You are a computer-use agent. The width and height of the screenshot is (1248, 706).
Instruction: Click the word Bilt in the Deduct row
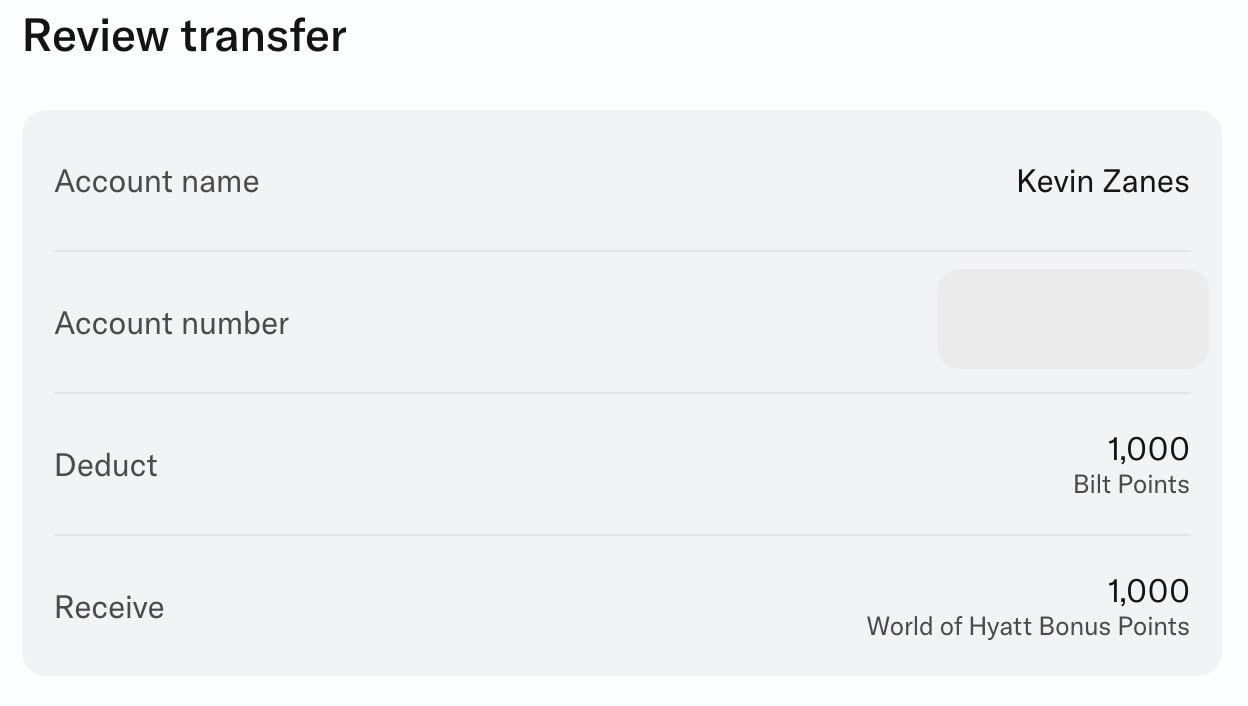tap(1093, 485)
